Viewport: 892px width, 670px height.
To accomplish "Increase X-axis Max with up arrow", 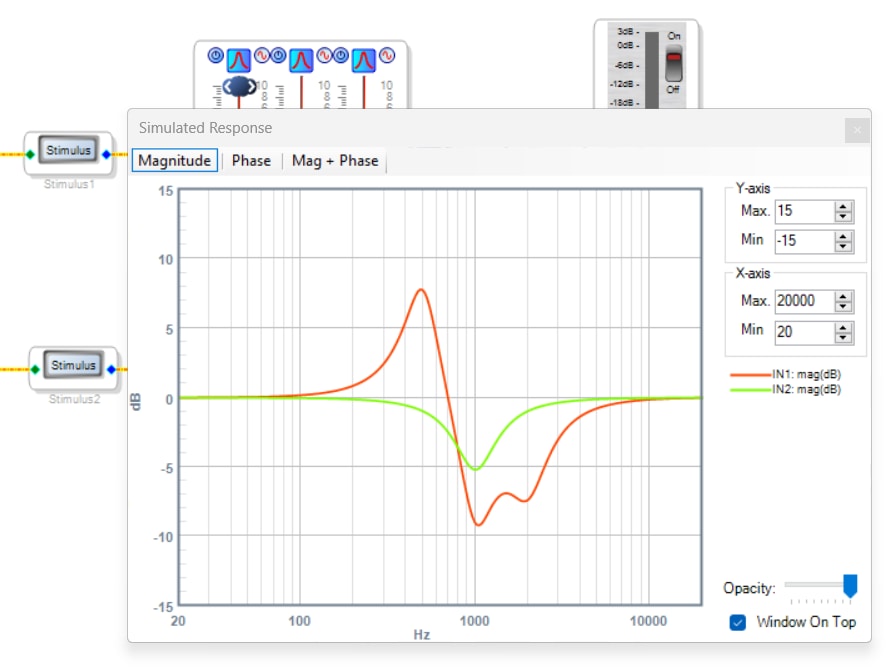I will [x=843, y=296].
